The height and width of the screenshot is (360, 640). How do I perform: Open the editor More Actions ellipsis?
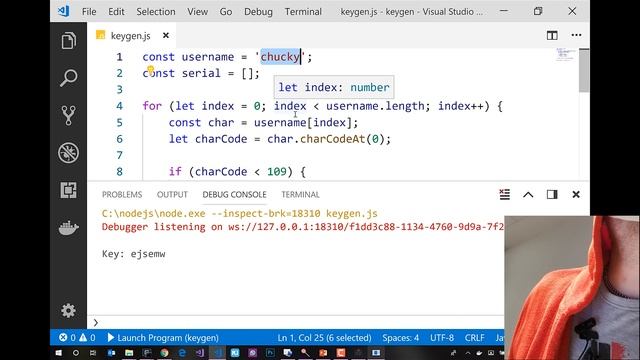coord(576,35)
